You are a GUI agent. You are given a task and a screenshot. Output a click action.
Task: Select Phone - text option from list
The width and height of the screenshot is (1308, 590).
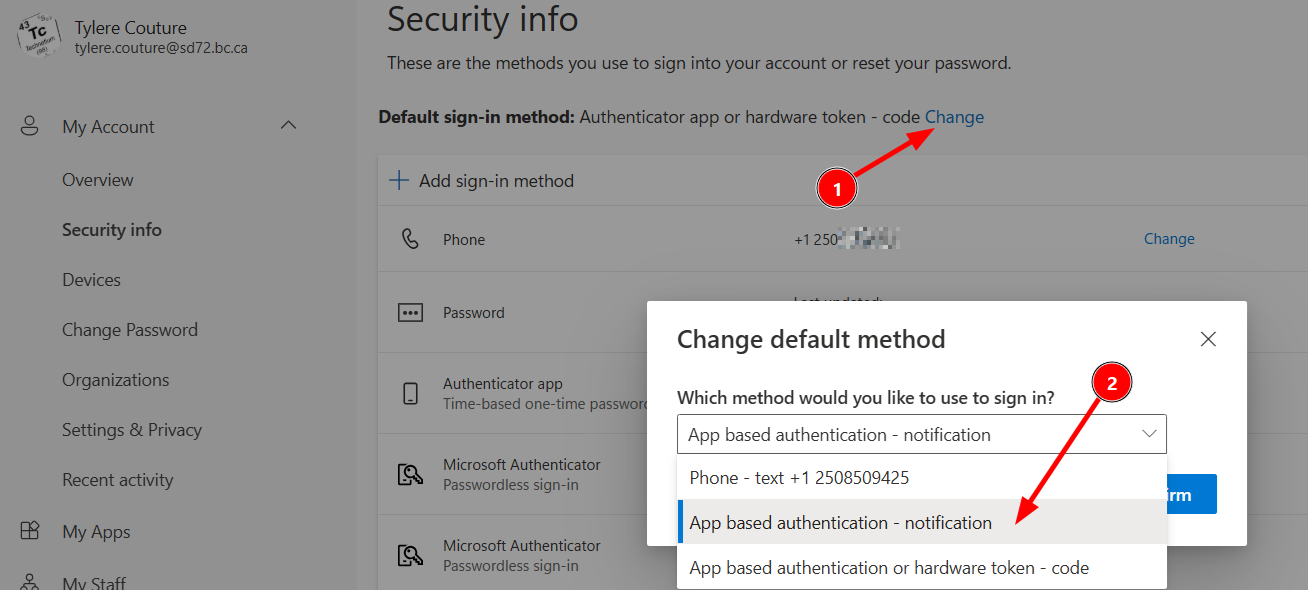click(799, 478)
